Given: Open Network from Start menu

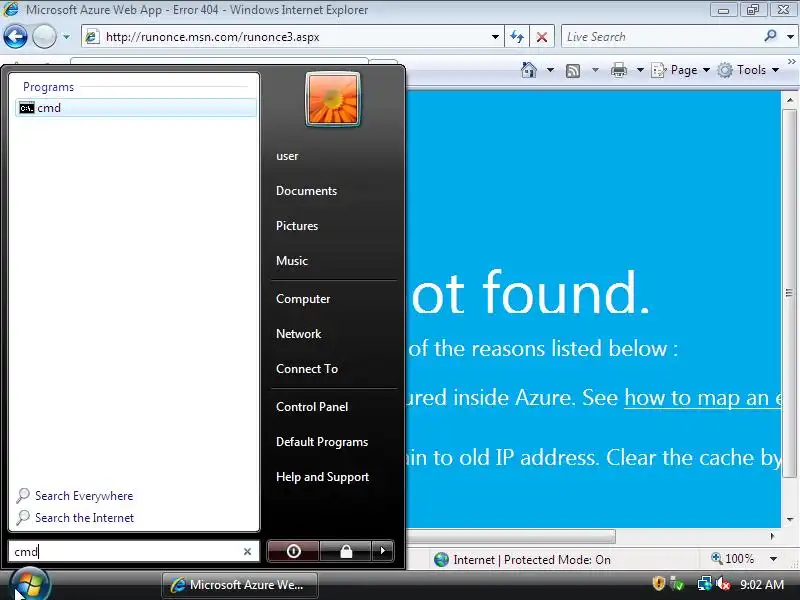Looking at the screenshot, I should click(298, 334).
